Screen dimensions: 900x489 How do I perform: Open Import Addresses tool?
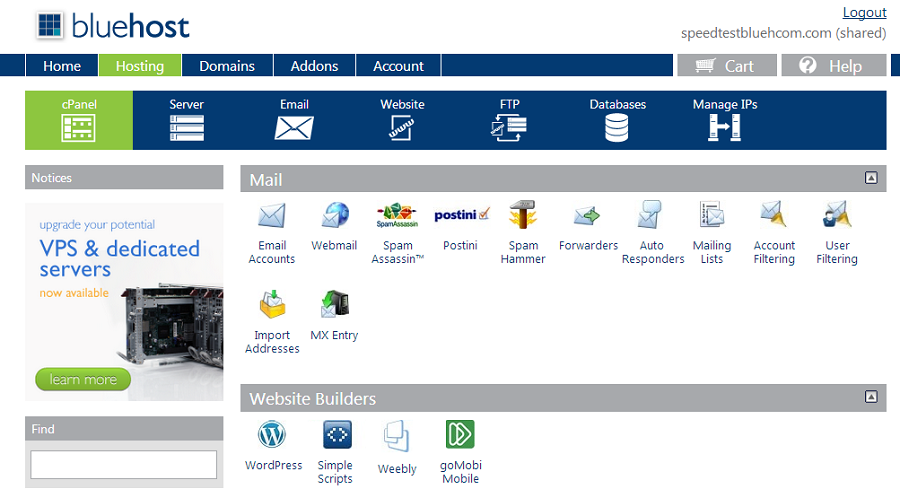click(x=272, y=322)
